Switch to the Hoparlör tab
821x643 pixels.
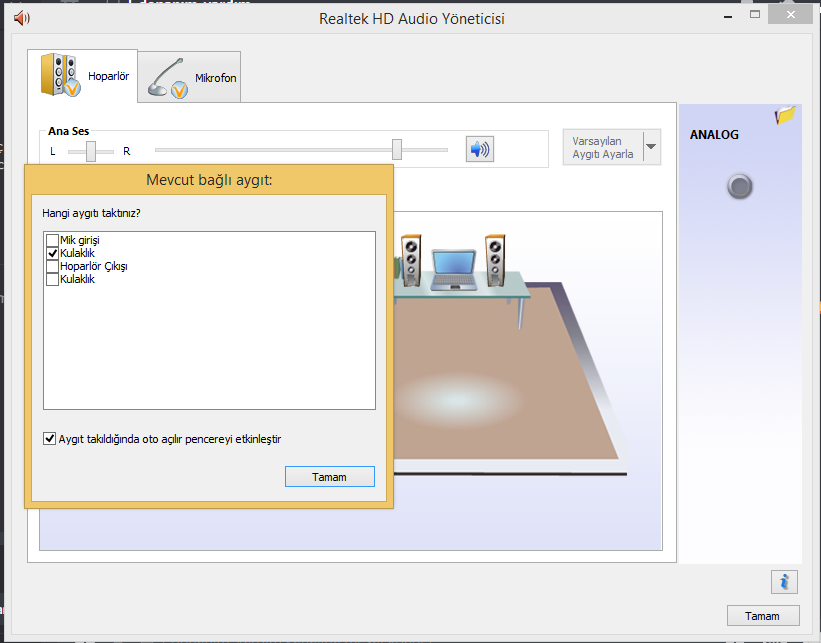(x=83, y=76)
